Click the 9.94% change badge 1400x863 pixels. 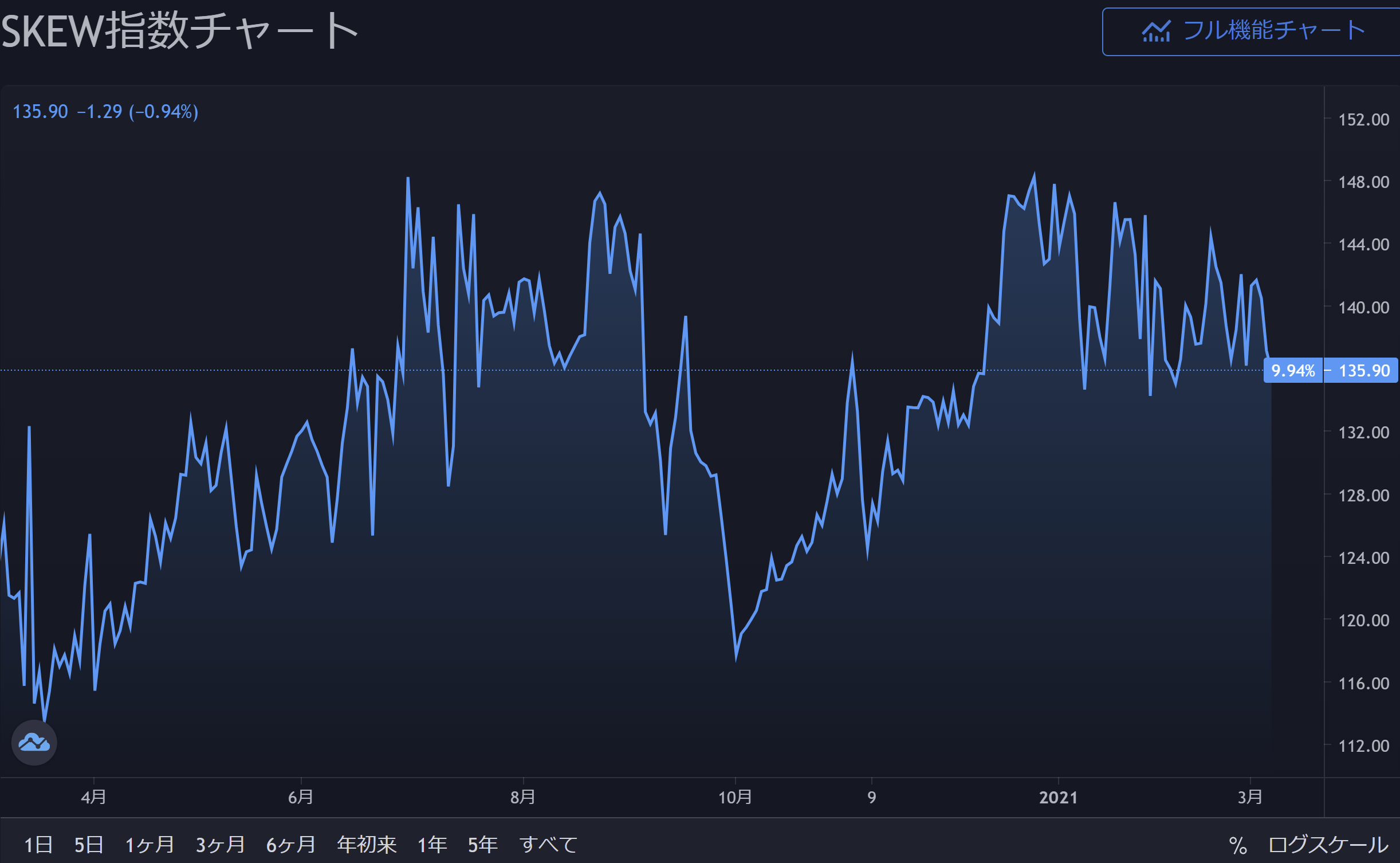pyautogui.click(x=1293, y=371)
